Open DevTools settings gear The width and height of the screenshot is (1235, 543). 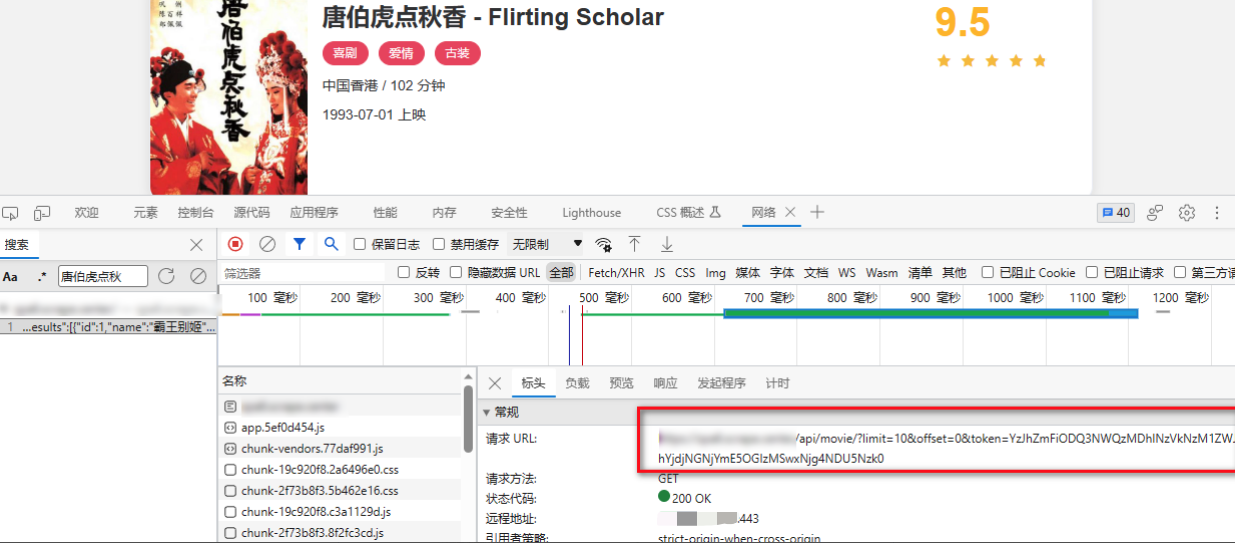(1187, 212)
